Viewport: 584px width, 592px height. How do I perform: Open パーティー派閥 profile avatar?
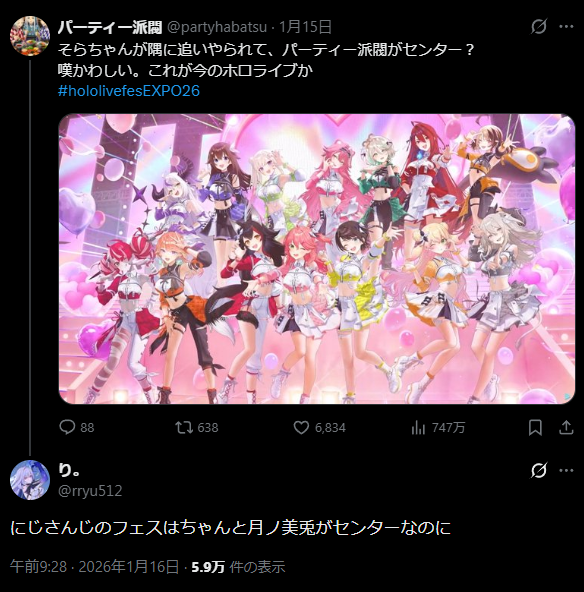[30, 36]
